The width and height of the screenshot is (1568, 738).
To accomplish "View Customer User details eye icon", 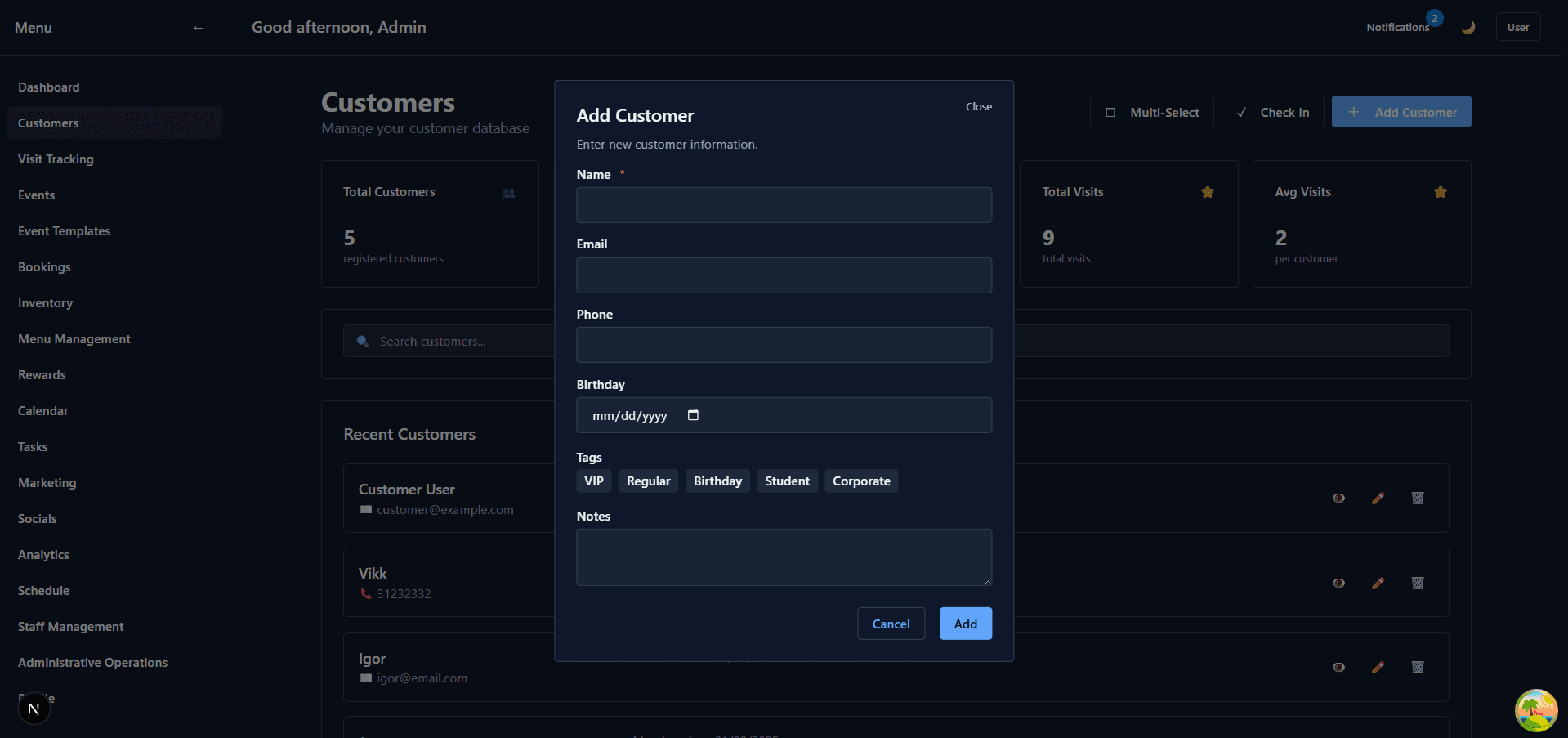I will [1338, 499].
